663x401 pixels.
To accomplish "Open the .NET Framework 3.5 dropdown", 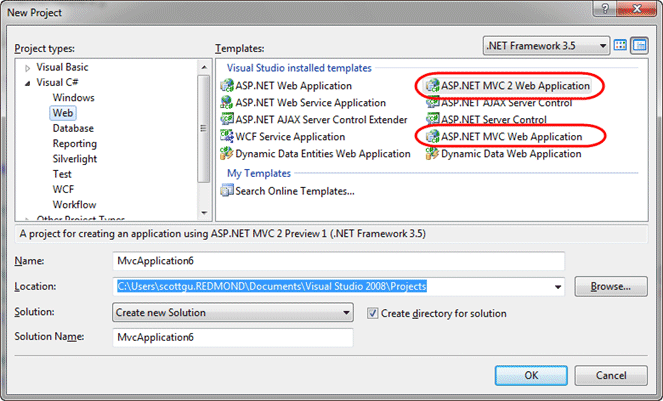I will [546, 45].
